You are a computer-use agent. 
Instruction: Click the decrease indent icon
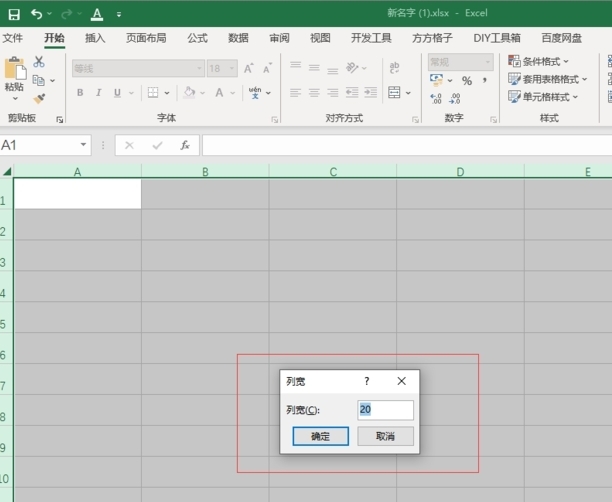pyautogui.click(x=352, y=93)
